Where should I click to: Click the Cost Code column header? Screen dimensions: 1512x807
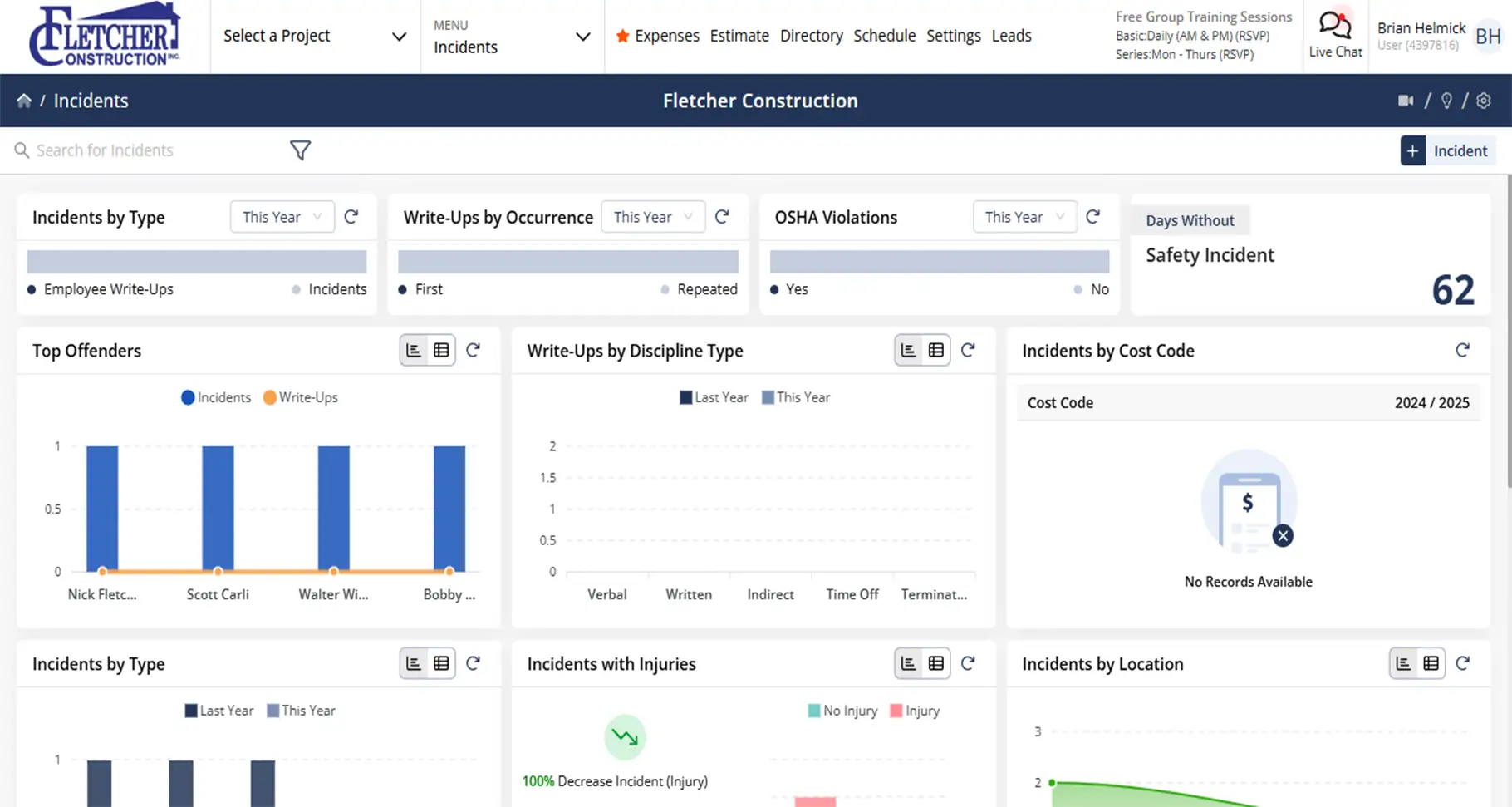click(x=1060, y=403)
